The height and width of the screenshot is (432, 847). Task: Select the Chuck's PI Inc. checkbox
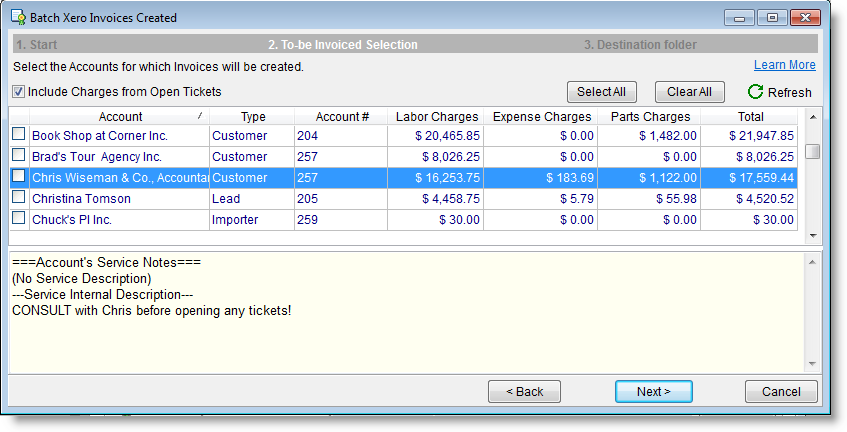(x=18, y=219)
